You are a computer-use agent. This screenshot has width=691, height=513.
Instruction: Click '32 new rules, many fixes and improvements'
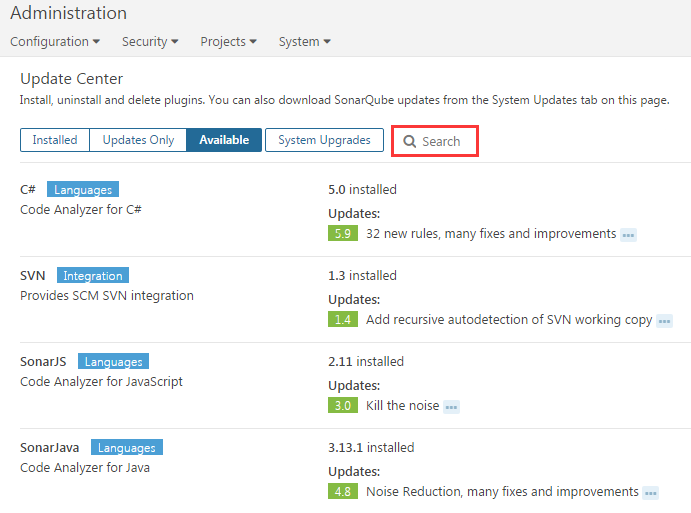pyautogui.click(x=491, y=234)
